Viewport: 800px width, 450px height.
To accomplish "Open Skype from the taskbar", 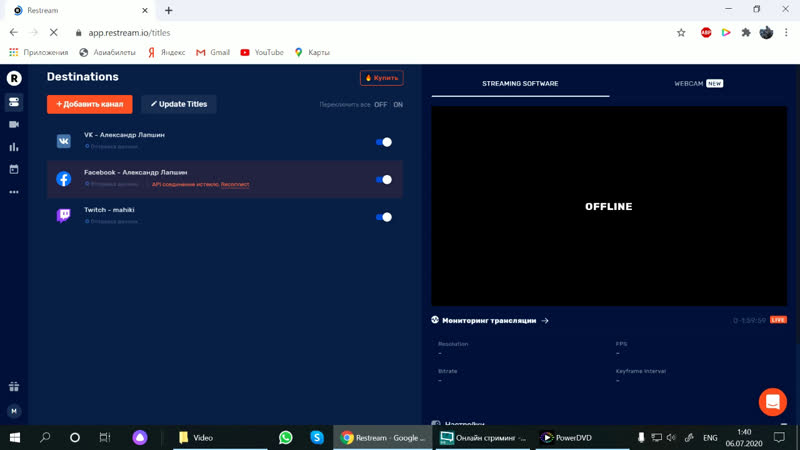I will (x=317, y=438).
